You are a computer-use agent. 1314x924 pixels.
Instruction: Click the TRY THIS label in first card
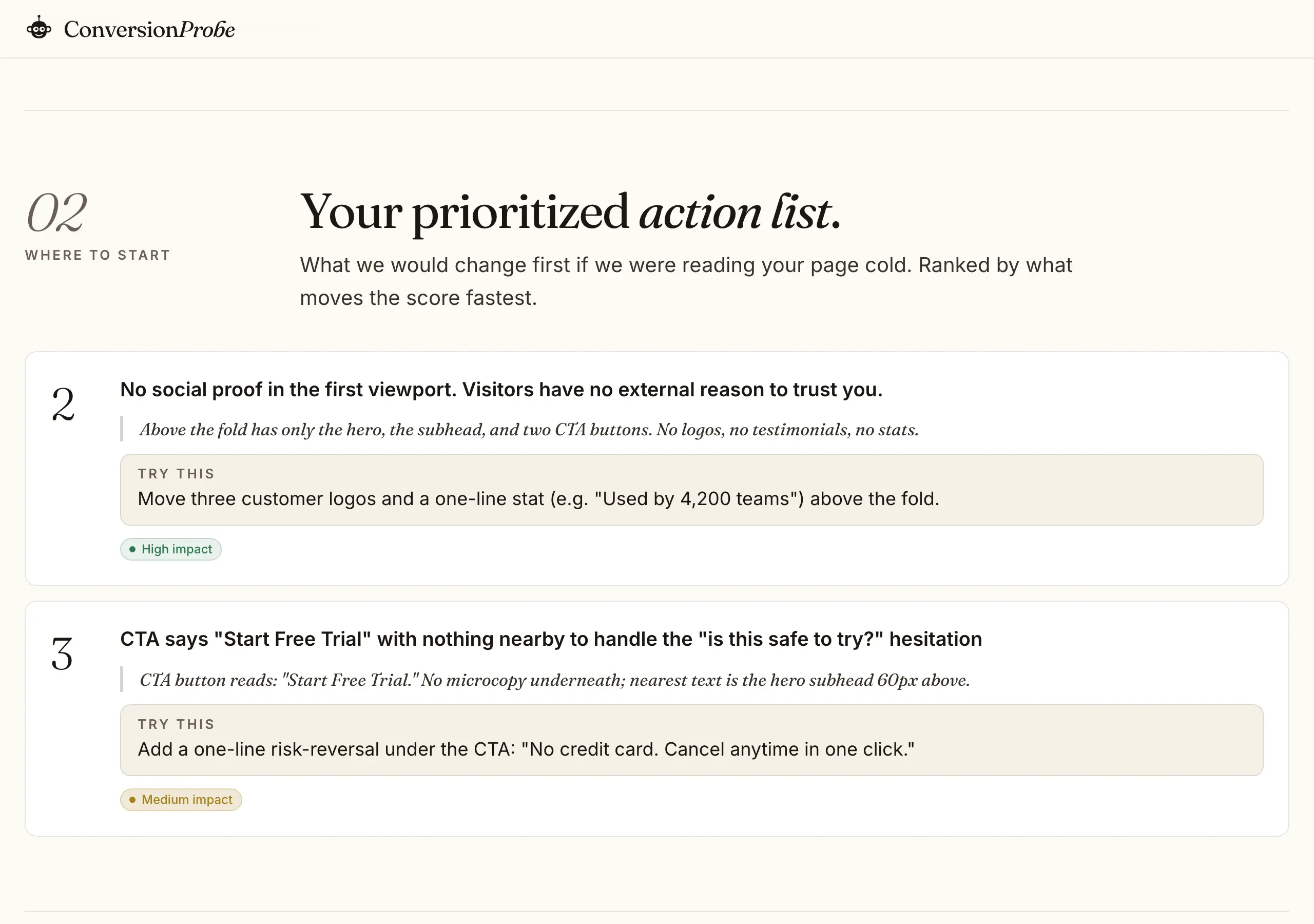pyautogui.click(x=176, y=473)
